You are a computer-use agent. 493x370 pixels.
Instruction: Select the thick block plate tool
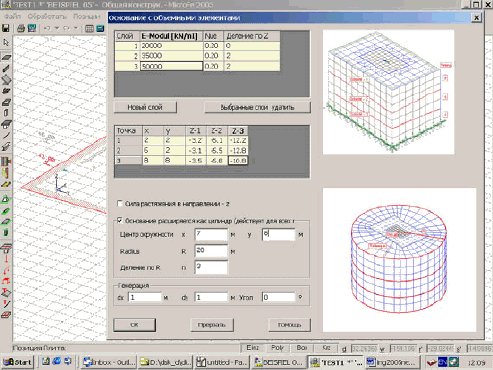6,102
